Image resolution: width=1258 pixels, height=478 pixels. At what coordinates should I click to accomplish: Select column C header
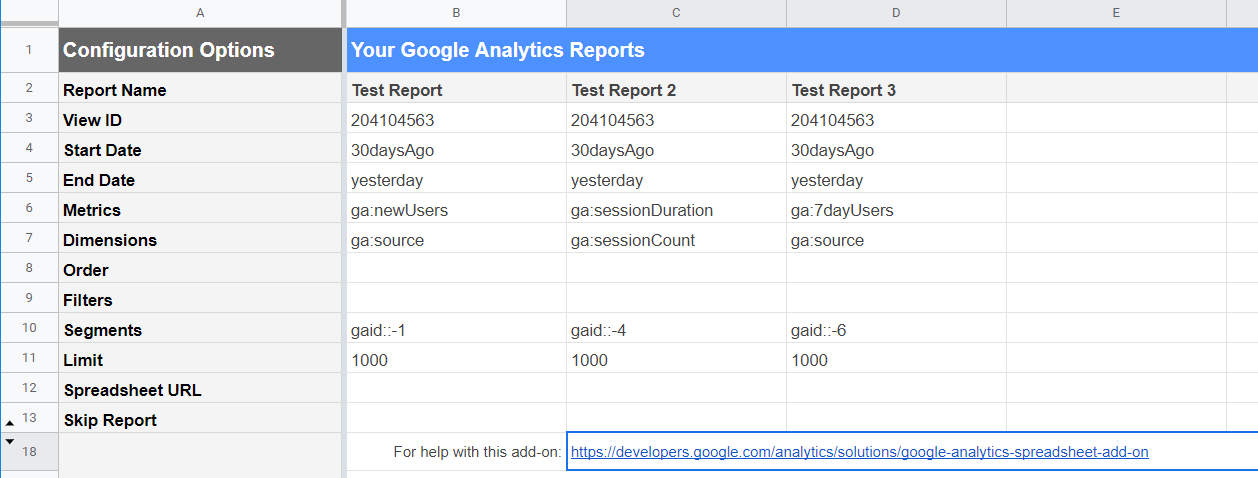[676, 13]
